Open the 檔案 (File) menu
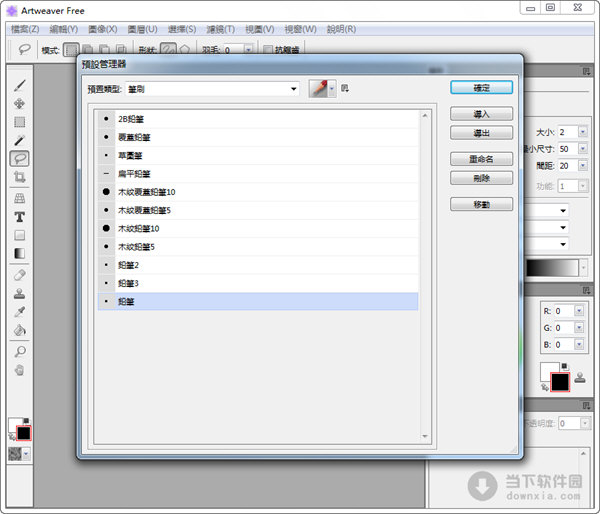Viewport: 600px width, 514px height. pos(25,29)
